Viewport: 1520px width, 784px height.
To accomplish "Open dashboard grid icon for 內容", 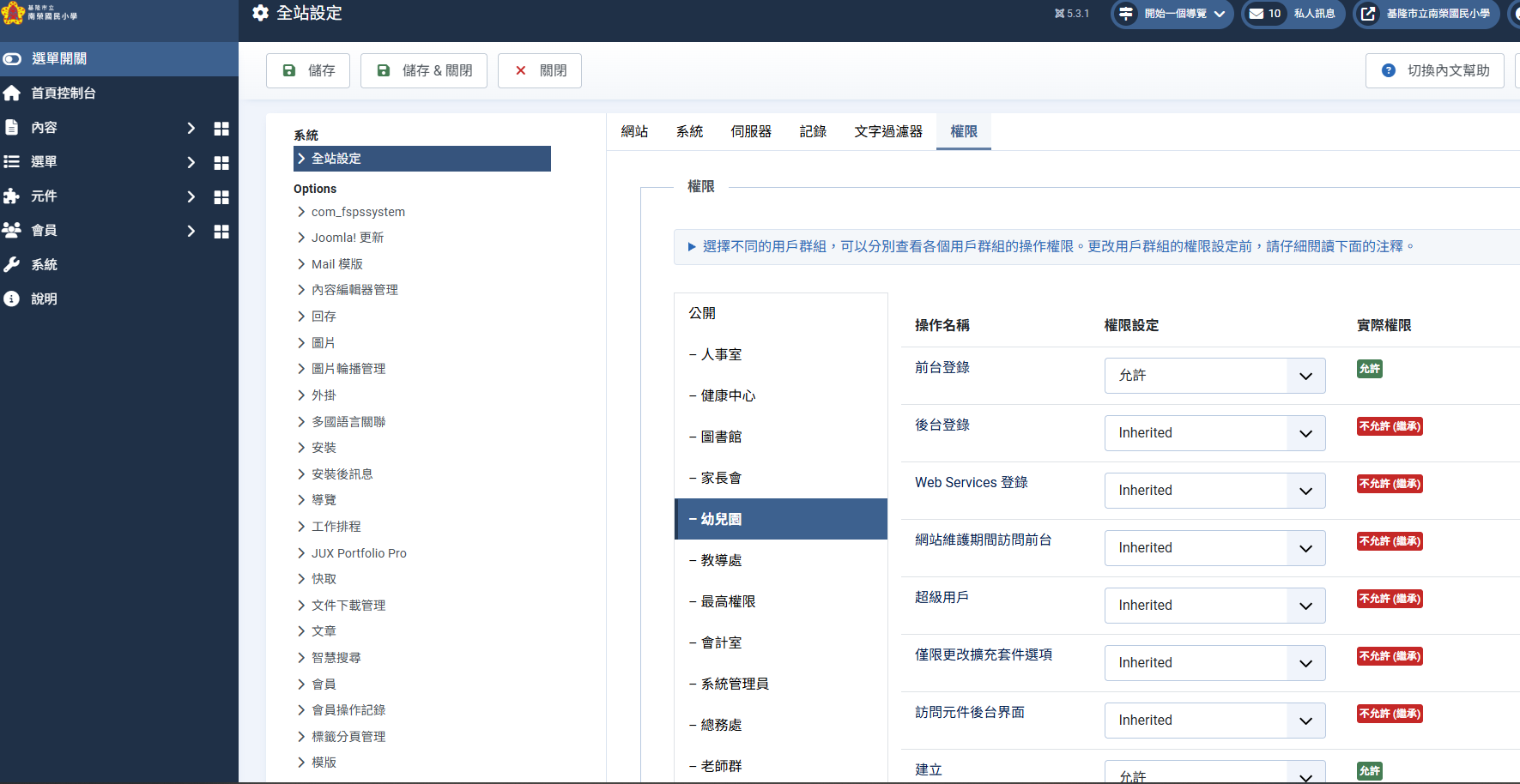I will coord(221,128).
